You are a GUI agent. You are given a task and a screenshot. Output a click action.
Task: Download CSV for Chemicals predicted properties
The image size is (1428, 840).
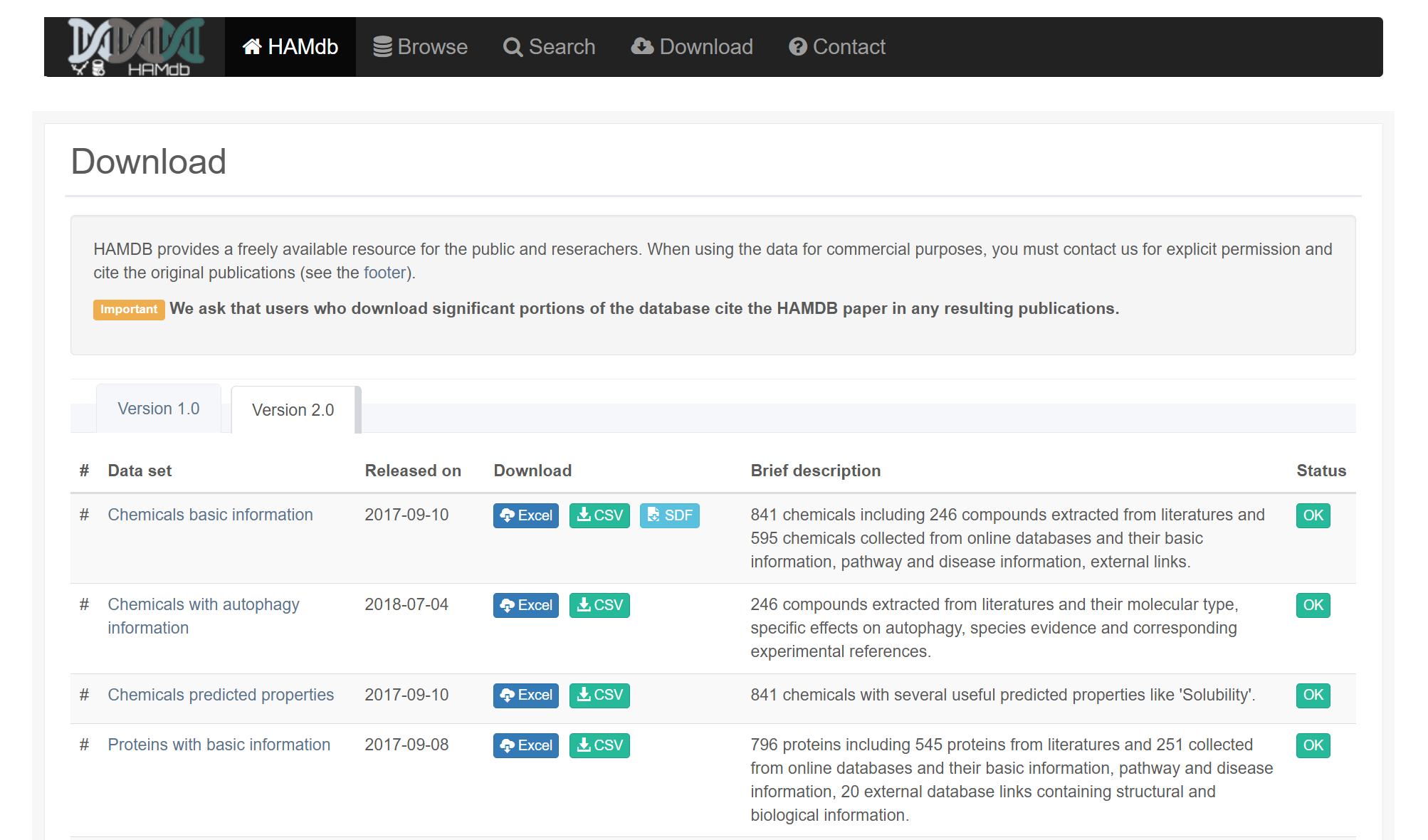599,695
